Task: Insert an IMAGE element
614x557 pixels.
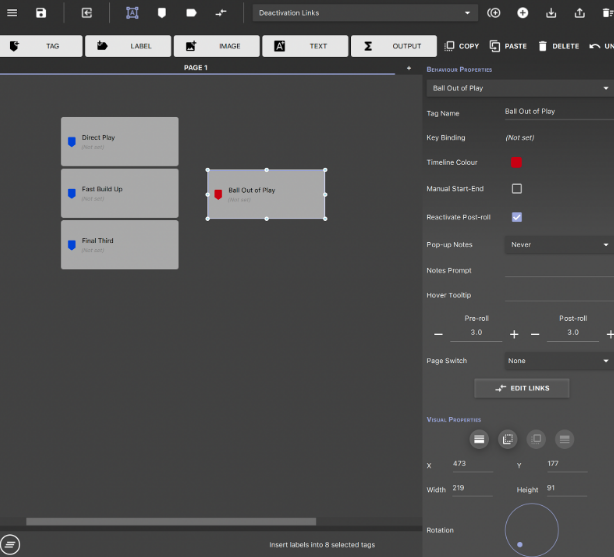Action: (x=217, y=46)
